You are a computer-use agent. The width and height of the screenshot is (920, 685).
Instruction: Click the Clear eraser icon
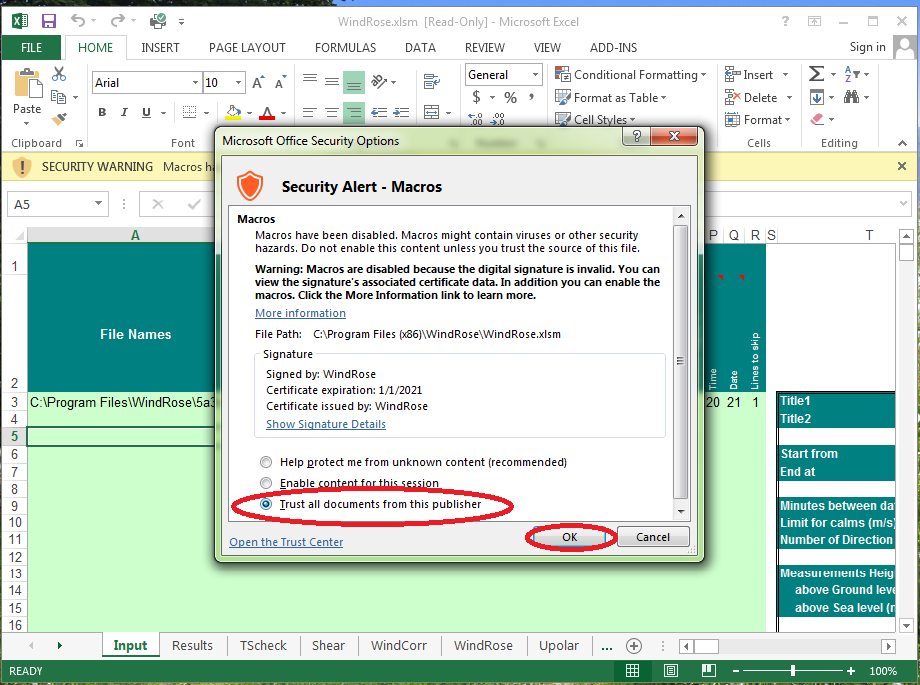pos(817,119)
